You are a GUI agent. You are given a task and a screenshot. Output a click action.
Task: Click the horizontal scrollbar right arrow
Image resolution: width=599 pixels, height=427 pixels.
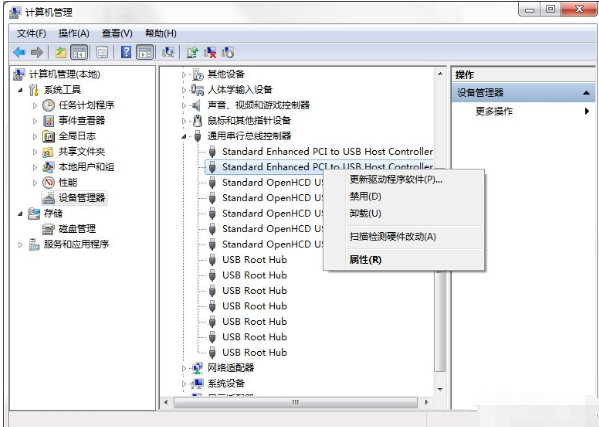coord(426,402)
